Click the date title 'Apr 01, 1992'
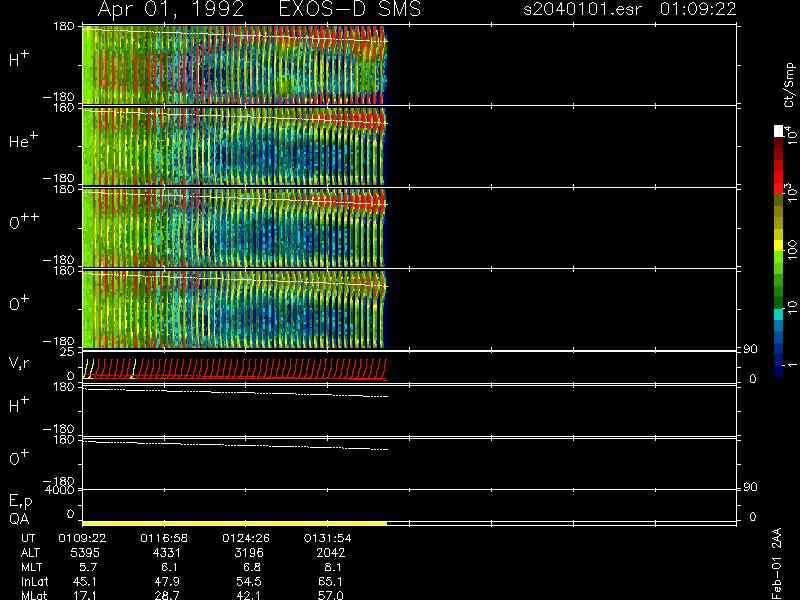This screenshot has height=600, width=800. [x=170, y=10]
